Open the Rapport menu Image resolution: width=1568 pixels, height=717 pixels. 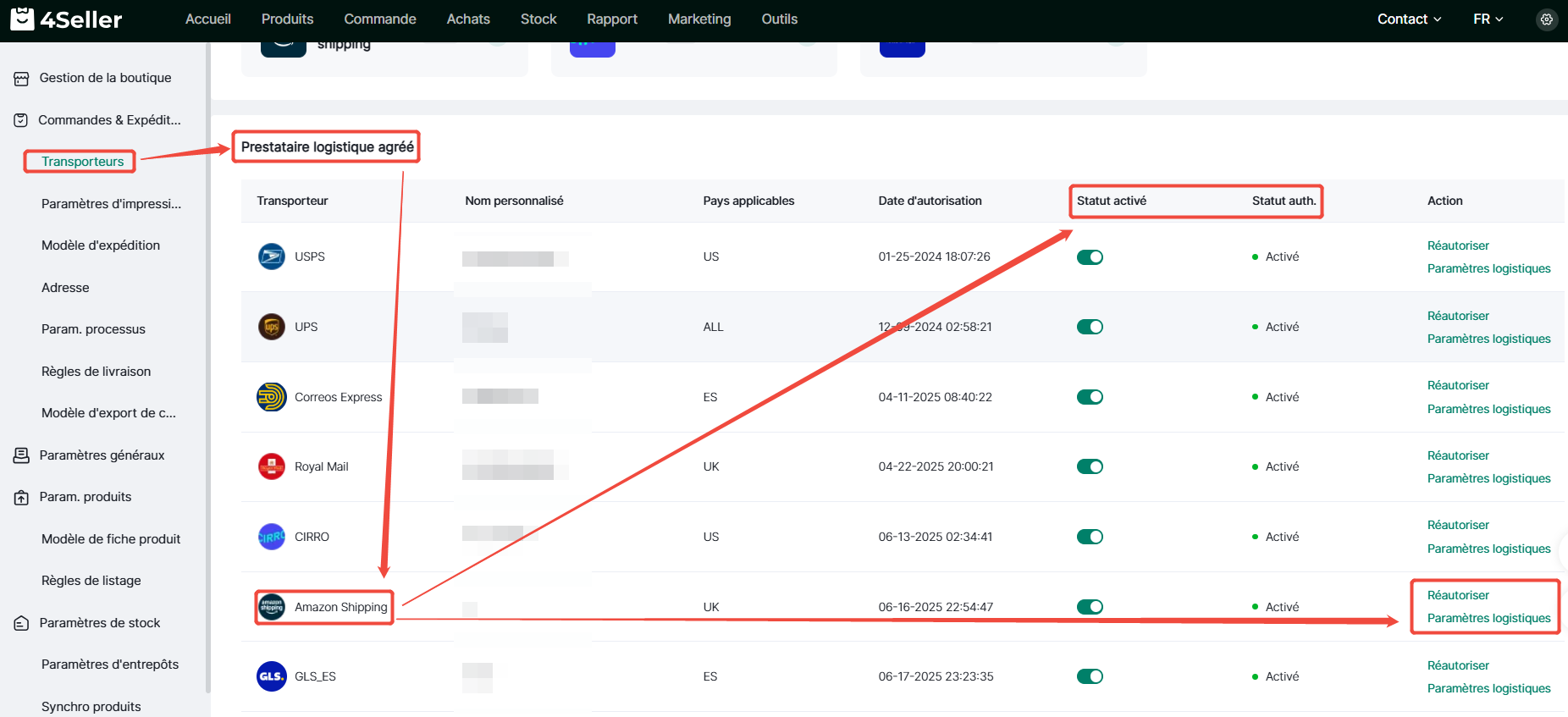612,19
